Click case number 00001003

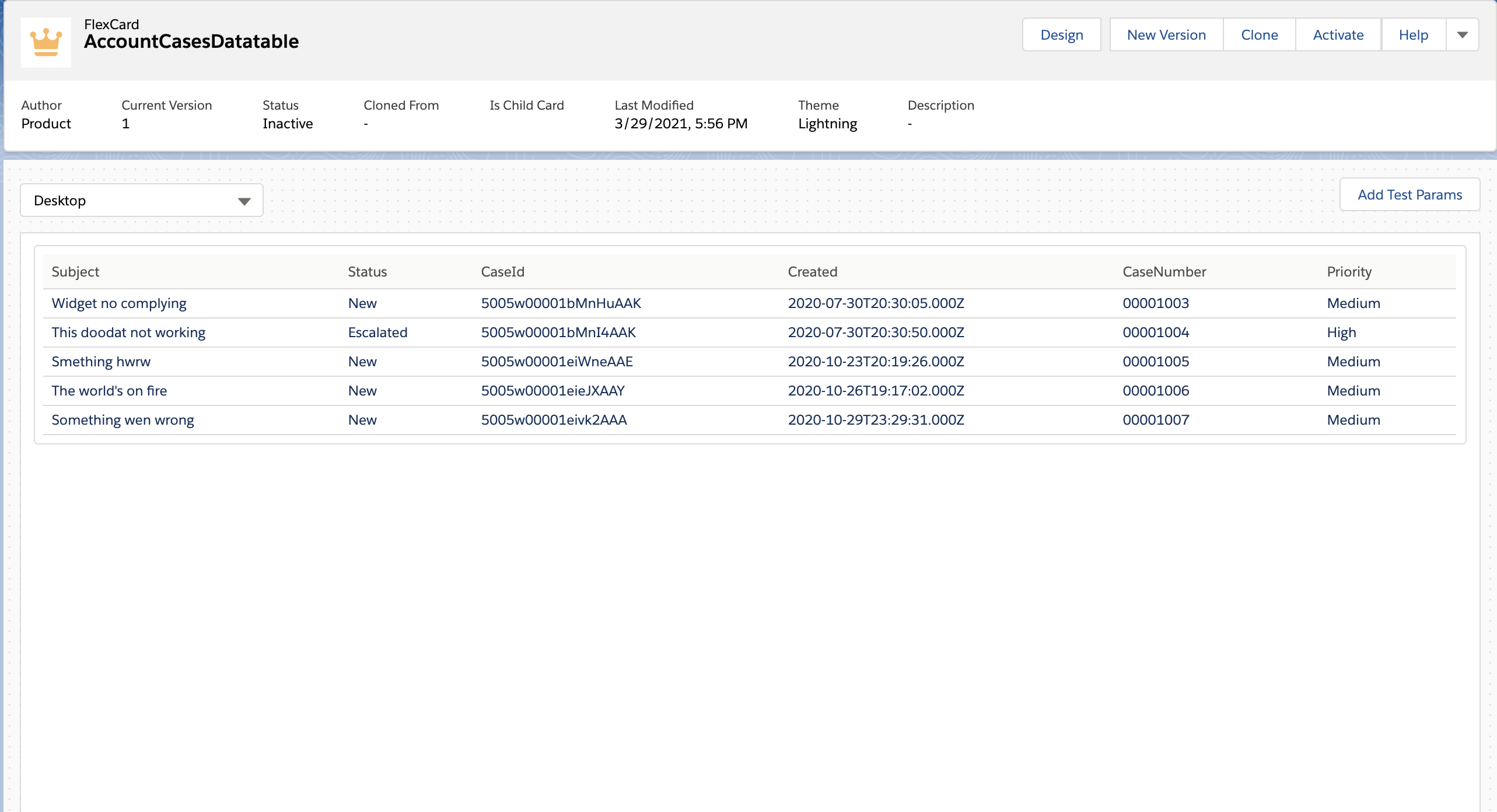(x=1156, y=303)
